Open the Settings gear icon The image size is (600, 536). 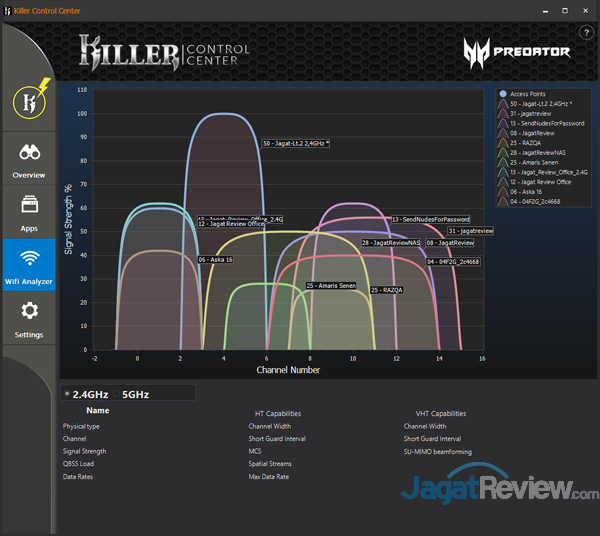point(29,310)
